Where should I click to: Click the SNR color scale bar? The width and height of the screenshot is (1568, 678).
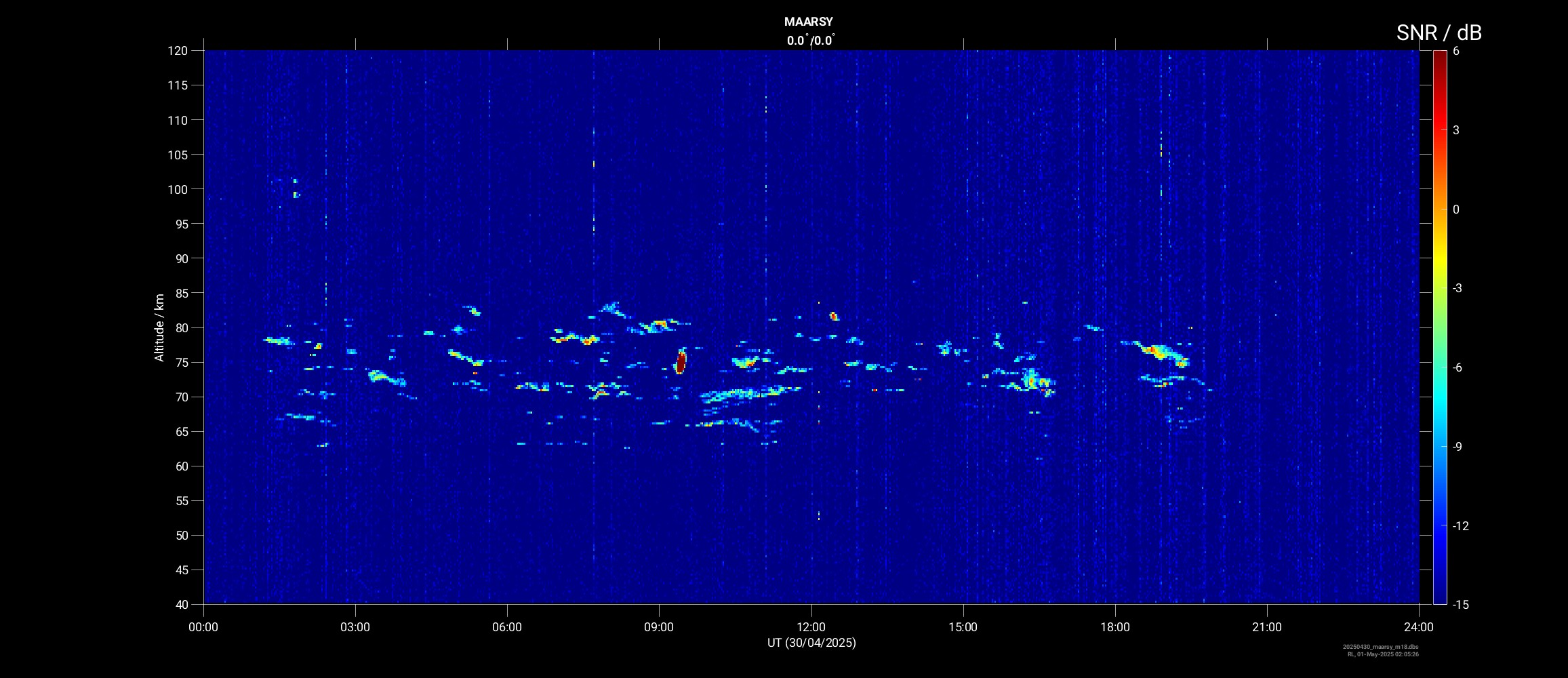(x=1439, y=327)
